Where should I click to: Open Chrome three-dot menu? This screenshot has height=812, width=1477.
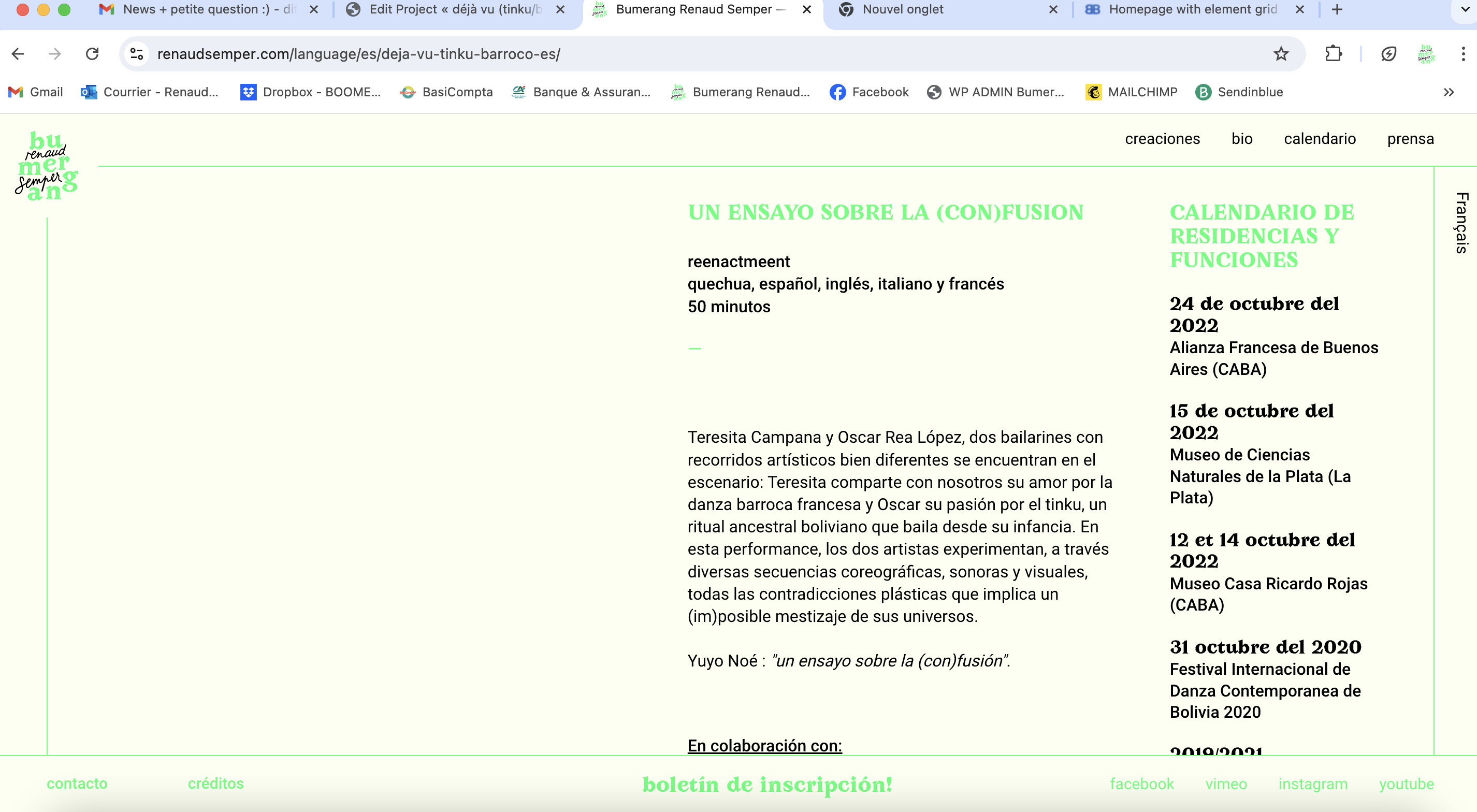1462,54
